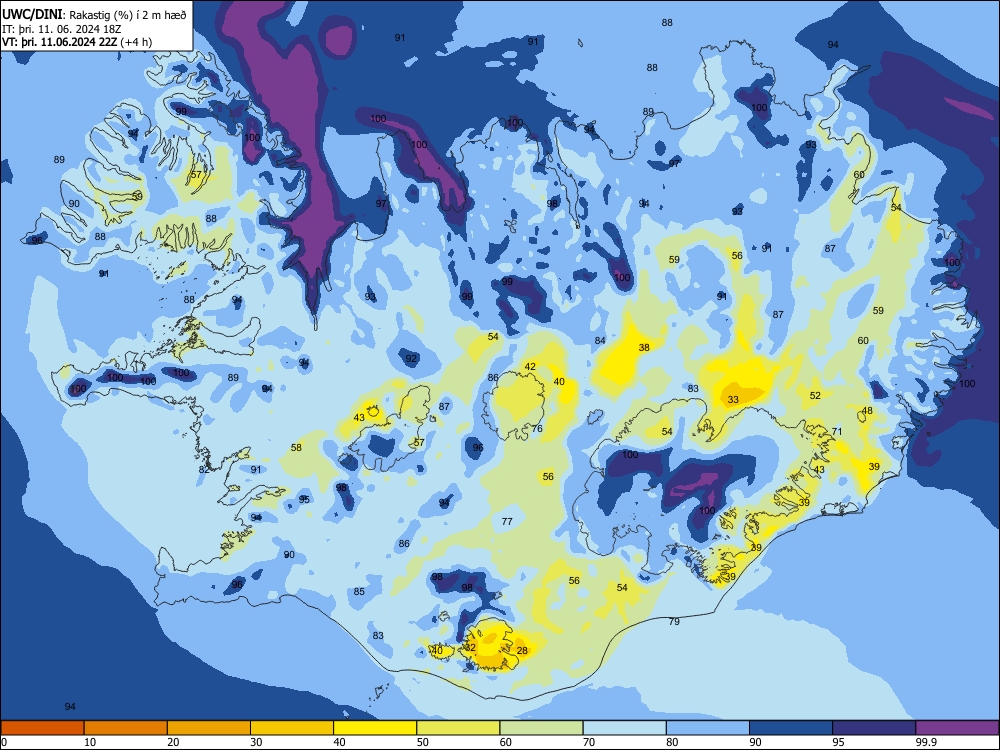1000x750 pixels.
Task: Click the '84' humidity value
Action: [x=600, y=341]
